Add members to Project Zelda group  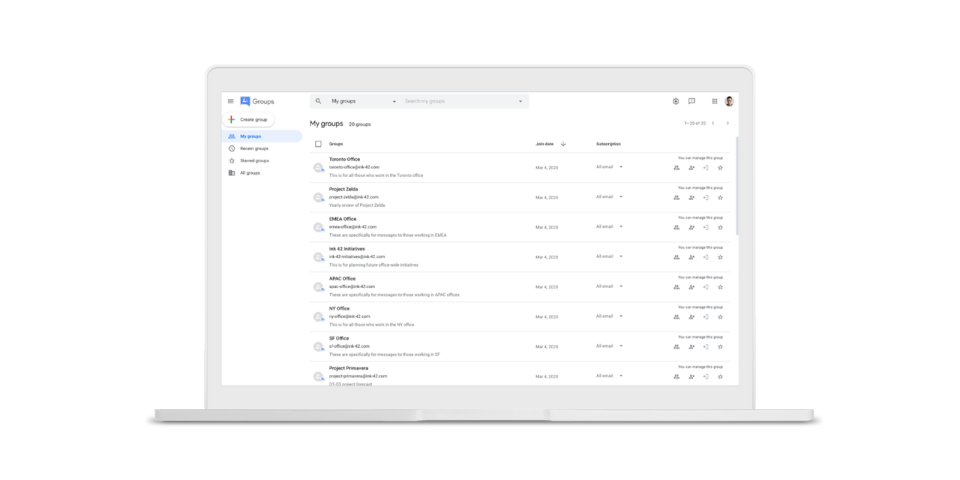[x=691, y=198]
